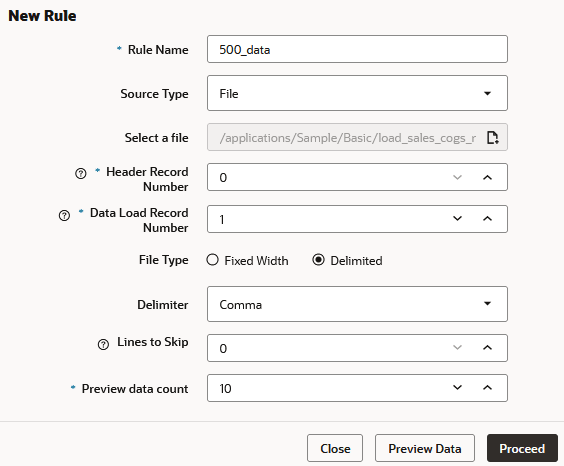564x466 pixels.
Task: Decrease Data Load Record Number value
Action: [457, 219]
